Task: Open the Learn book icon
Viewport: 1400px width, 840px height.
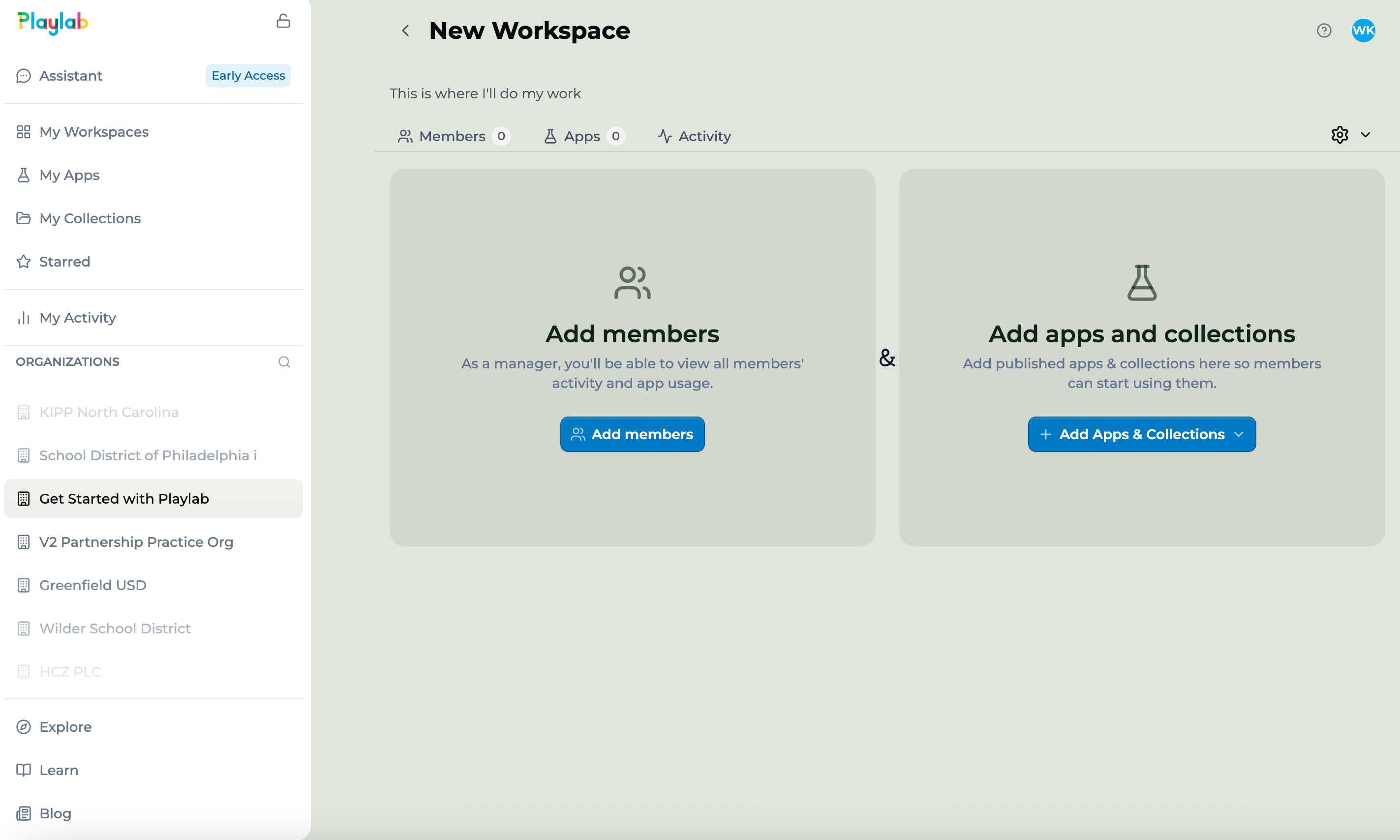Action: pos(23,770)
